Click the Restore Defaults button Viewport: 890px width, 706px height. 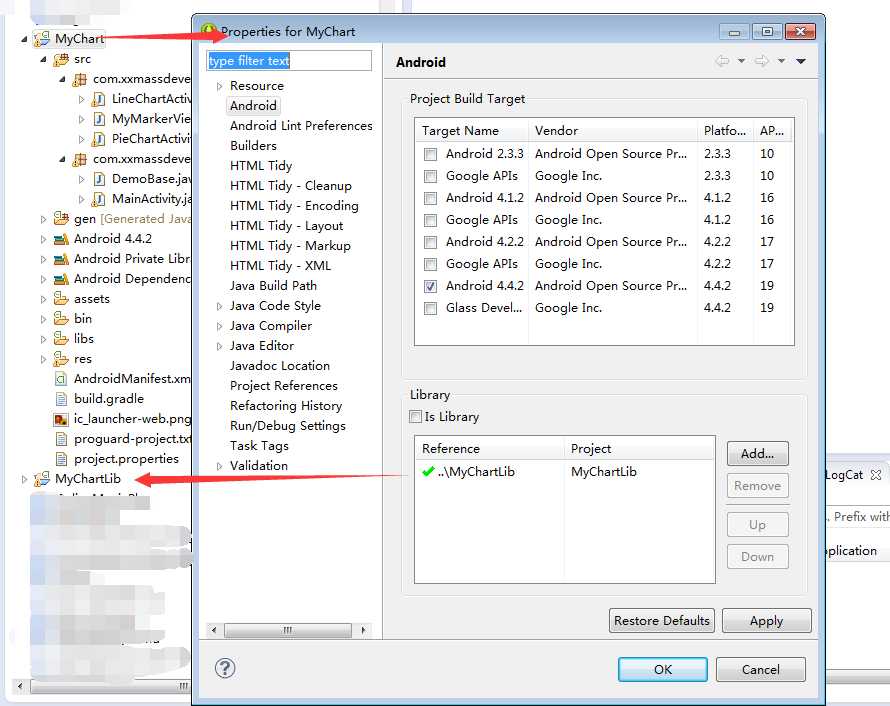662,620
